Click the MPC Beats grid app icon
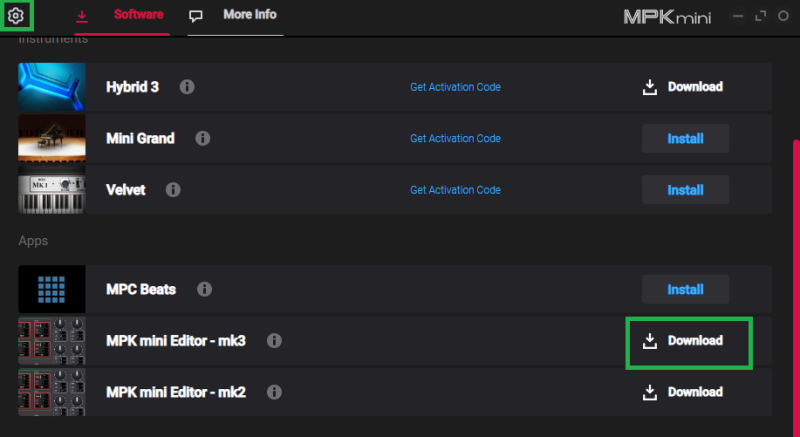 point(51,289)
